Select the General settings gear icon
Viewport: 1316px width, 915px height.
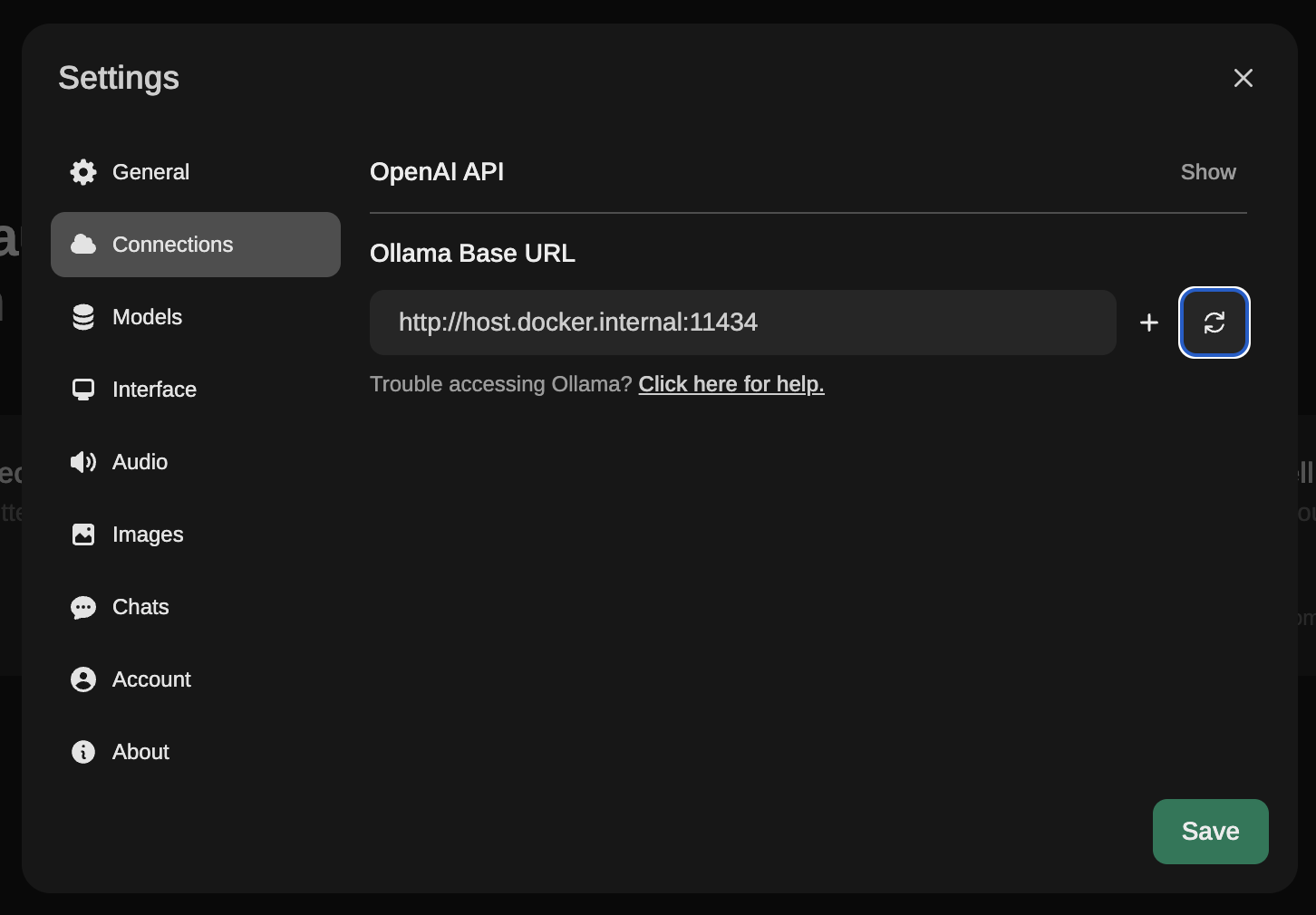82,171
